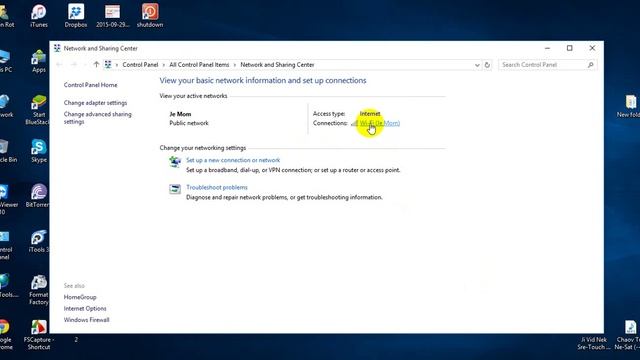This screenshot has width=640, height=360.
Task: Click the address bar Control Panel icon
Action: [x=108, y=64]
